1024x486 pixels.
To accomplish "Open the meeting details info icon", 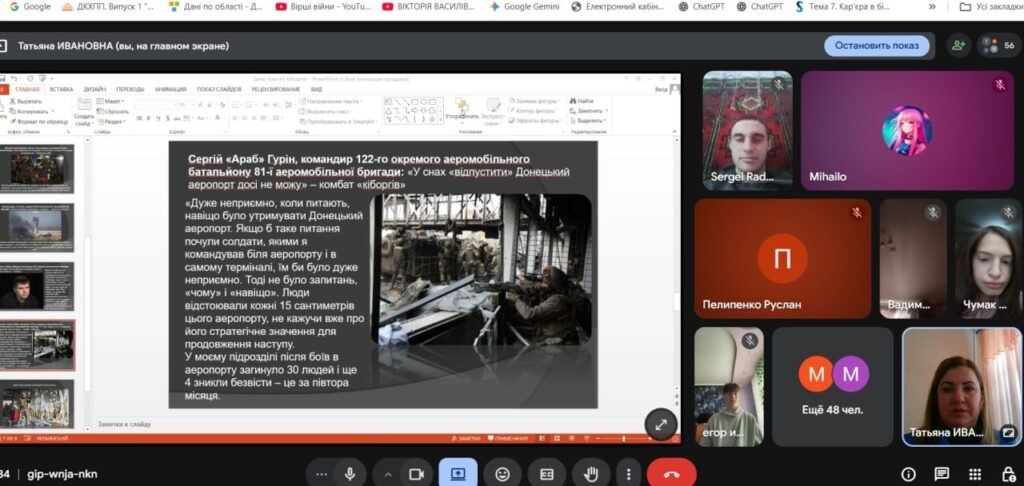I will (908, 474).
